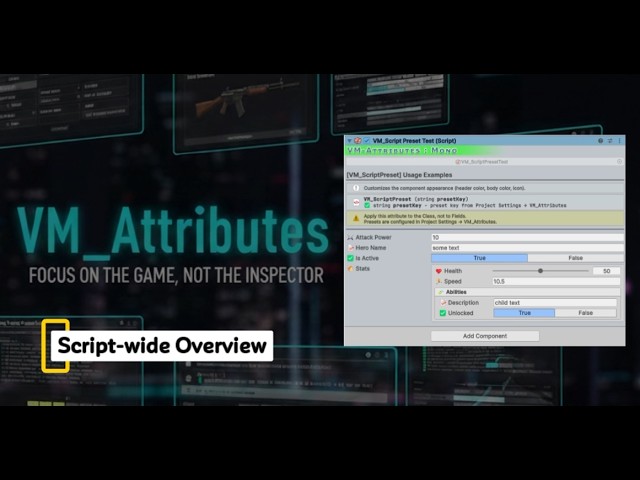Screen dimensions: 640x480
Task: Click the [VM_ScriptPreset] Usage Examples heading
Action: [x=399, y=175]
